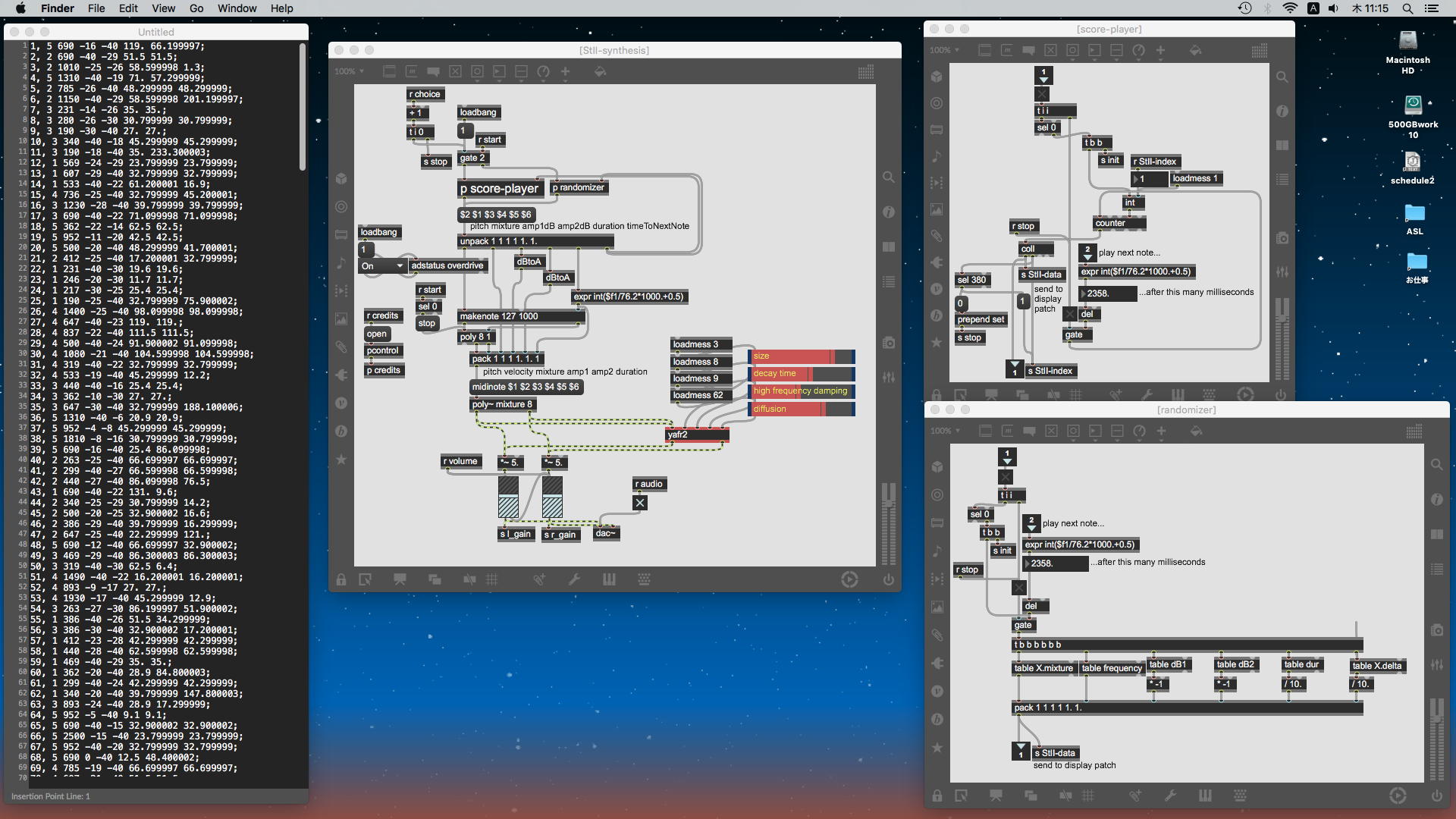Toggle the checkbox below r audio

click(x=640, y=502)
